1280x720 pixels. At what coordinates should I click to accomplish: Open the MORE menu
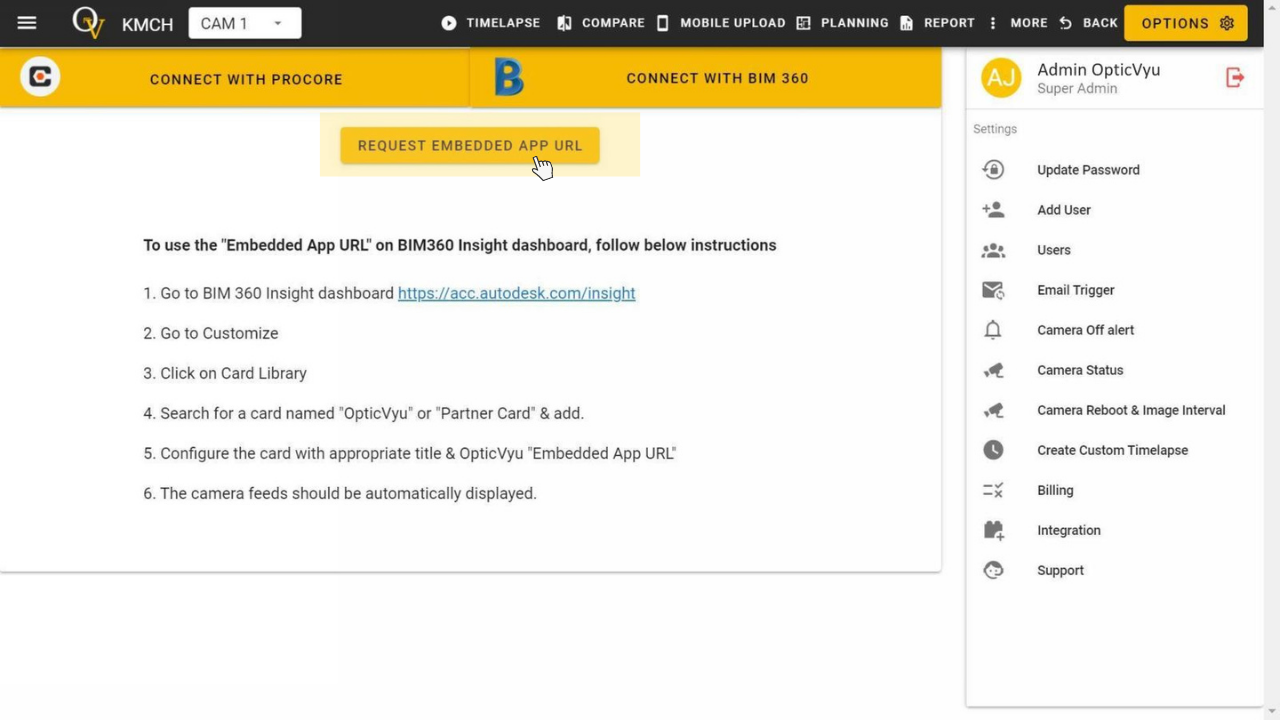[x=1029, y=23]
